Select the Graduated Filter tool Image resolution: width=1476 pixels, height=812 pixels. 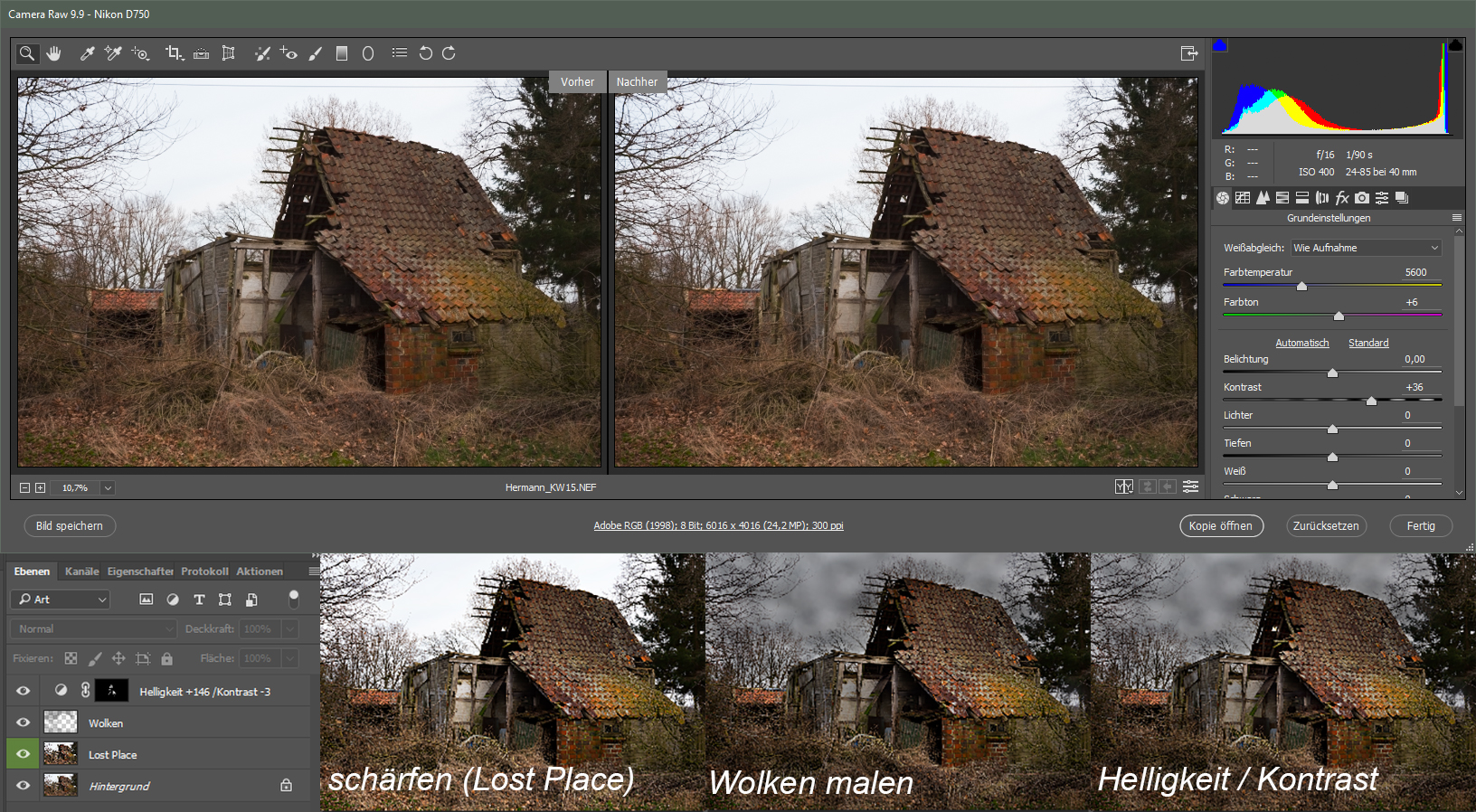tap(342, 53)
